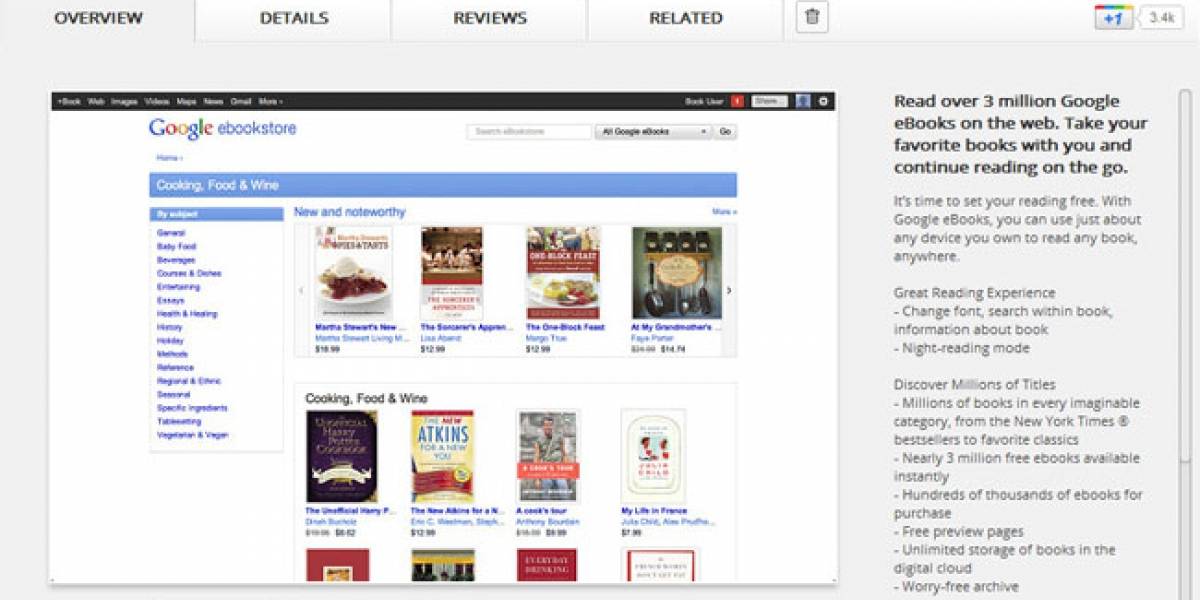The image size is (1200, 600).
Task: Click author link Margo True
Action: point(544,338)
